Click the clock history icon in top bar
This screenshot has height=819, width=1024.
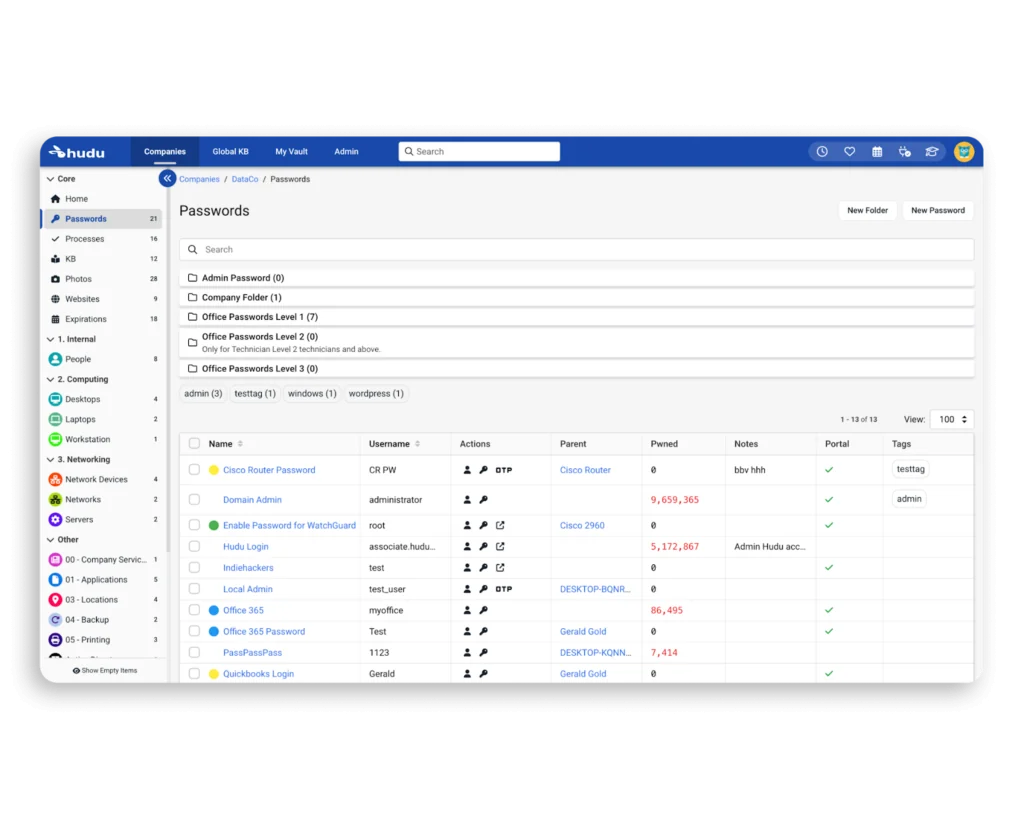click(x=822, y=152)
